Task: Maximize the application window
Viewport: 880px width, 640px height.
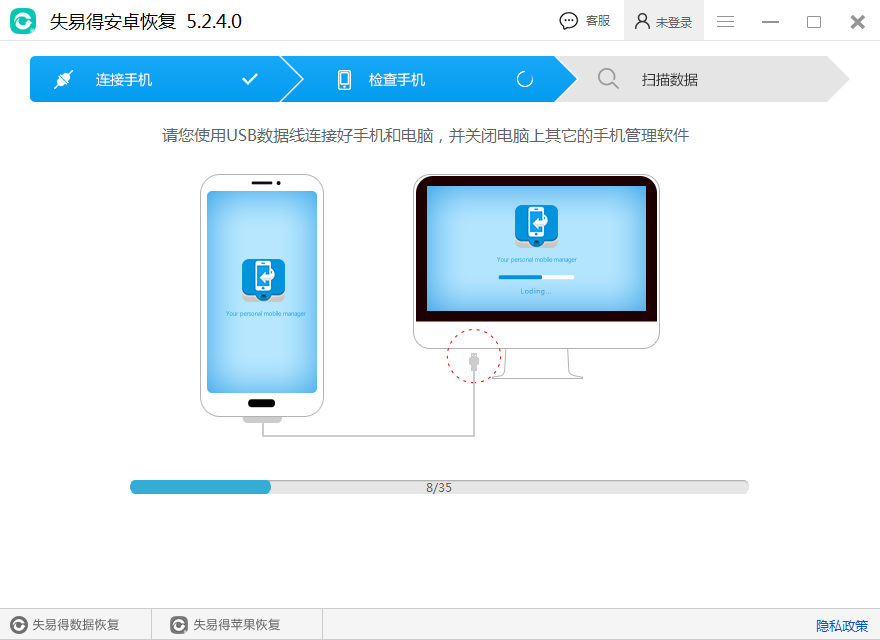Action: click(814, 22)
